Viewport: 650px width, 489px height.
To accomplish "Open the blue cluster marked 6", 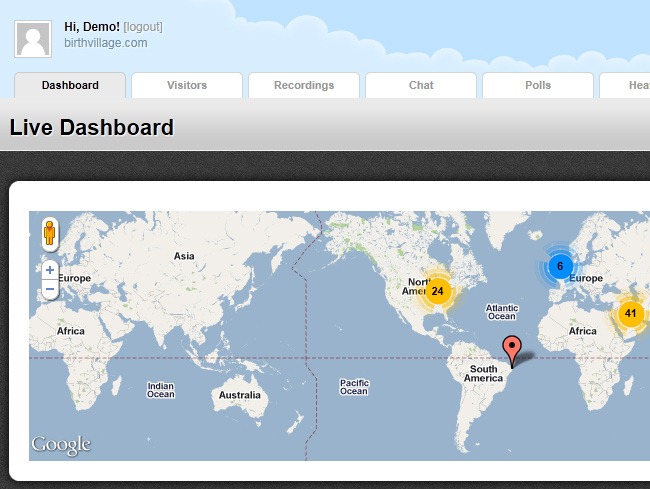I will click(560, 266).
